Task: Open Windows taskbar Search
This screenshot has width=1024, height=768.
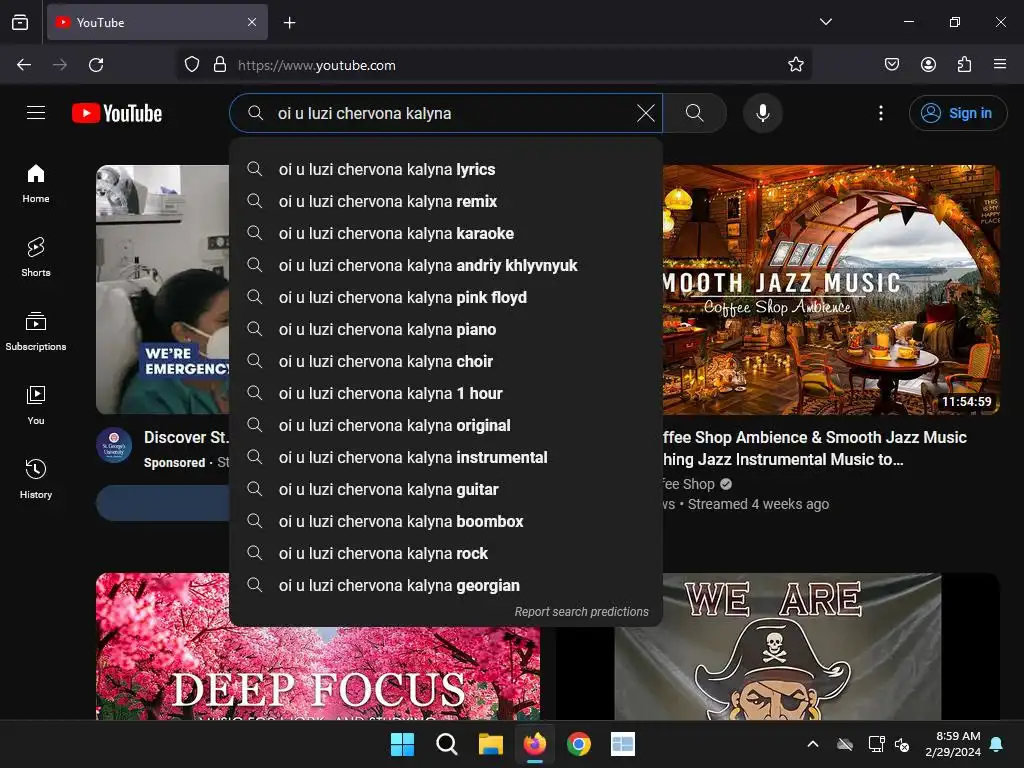Action: [x=447, y=744]
